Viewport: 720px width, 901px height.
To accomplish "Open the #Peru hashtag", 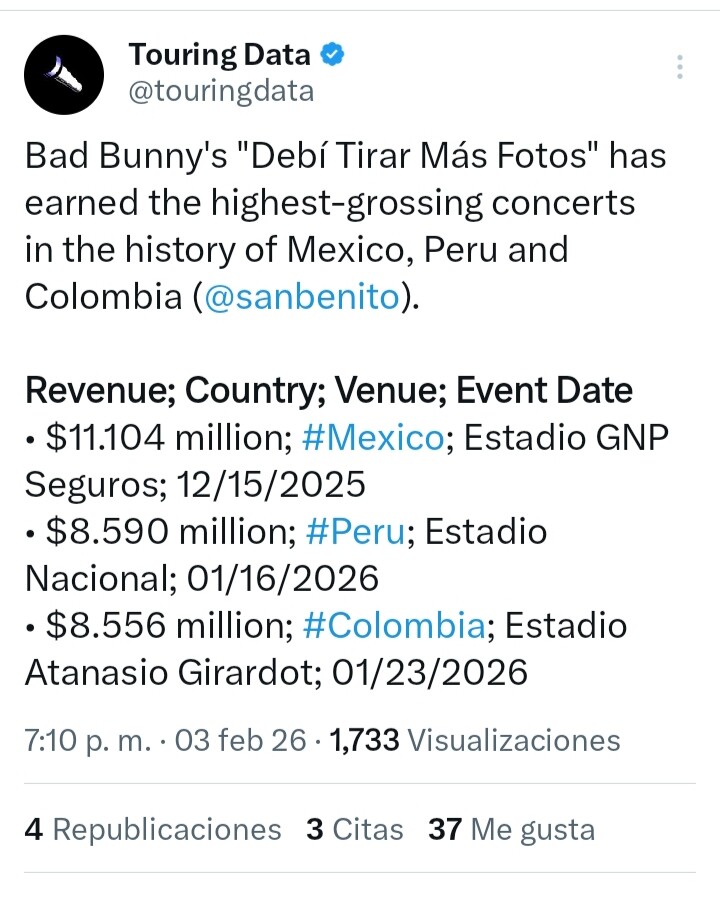I will (x=355, y=531).
